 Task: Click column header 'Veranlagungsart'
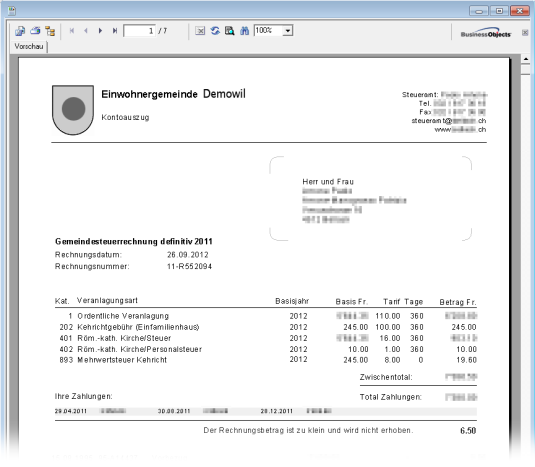(x=107, y=301)
